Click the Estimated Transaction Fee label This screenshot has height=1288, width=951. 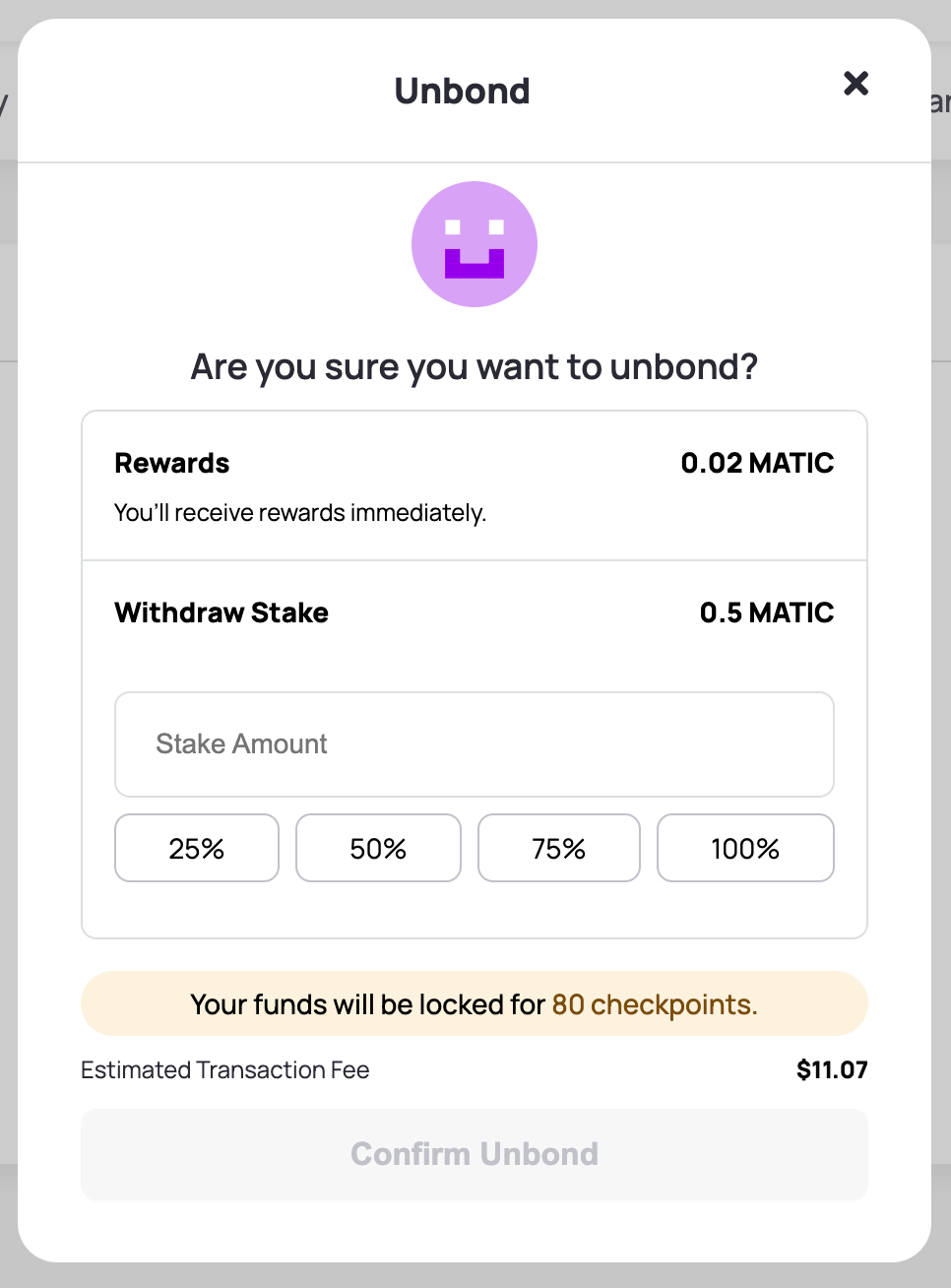coord(225,1069)
